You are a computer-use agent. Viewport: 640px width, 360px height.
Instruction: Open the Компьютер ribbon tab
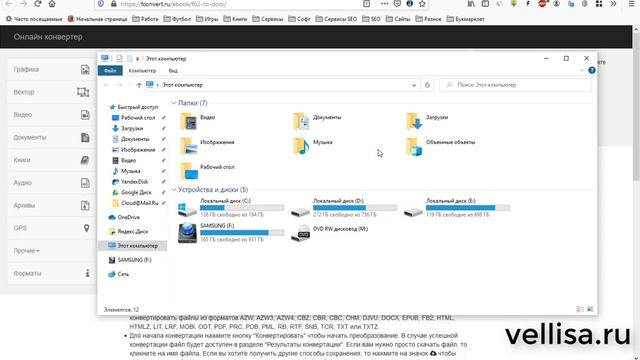(142, 71)
